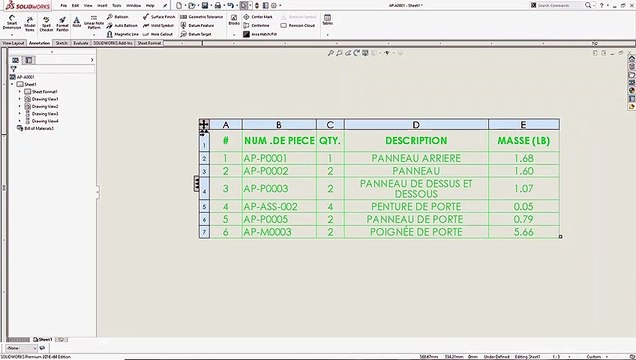Click the Select cursor tool

[x=243, y=6]
